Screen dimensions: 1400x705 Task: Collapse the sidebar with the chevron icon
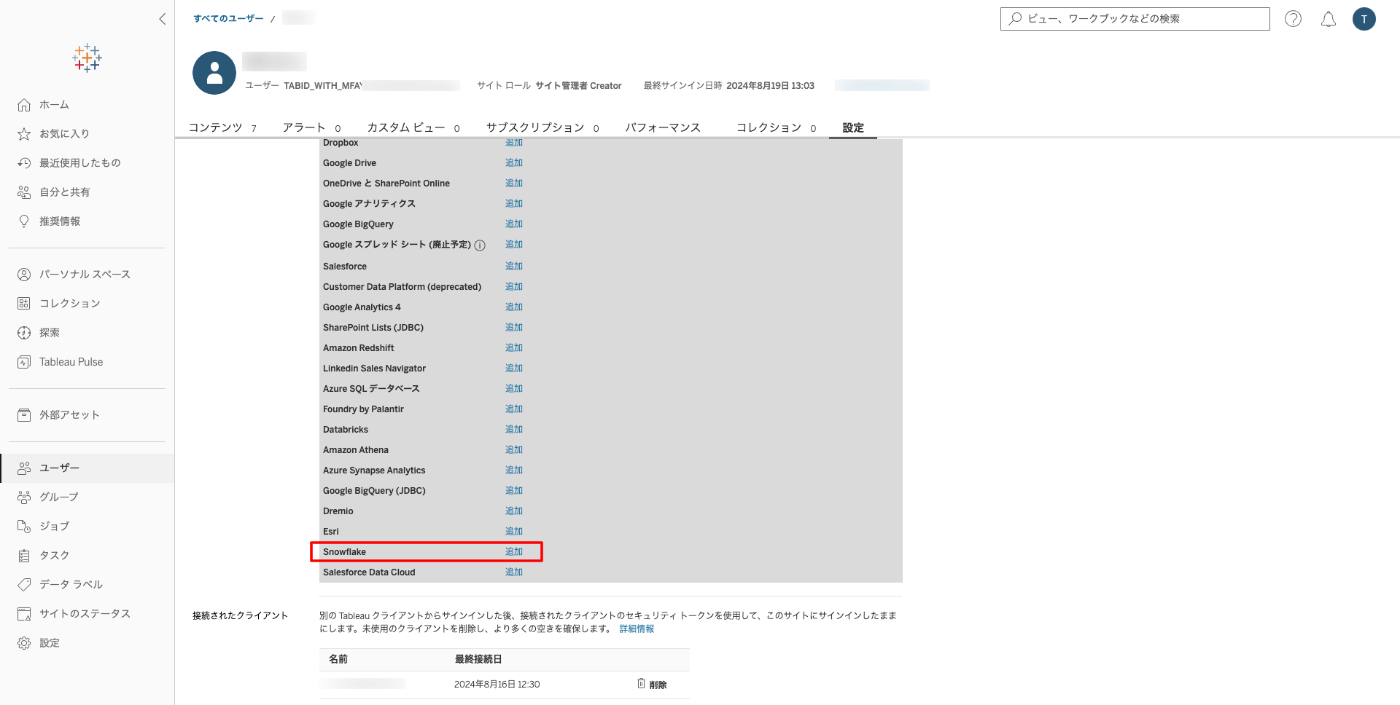tap(162, 19)
